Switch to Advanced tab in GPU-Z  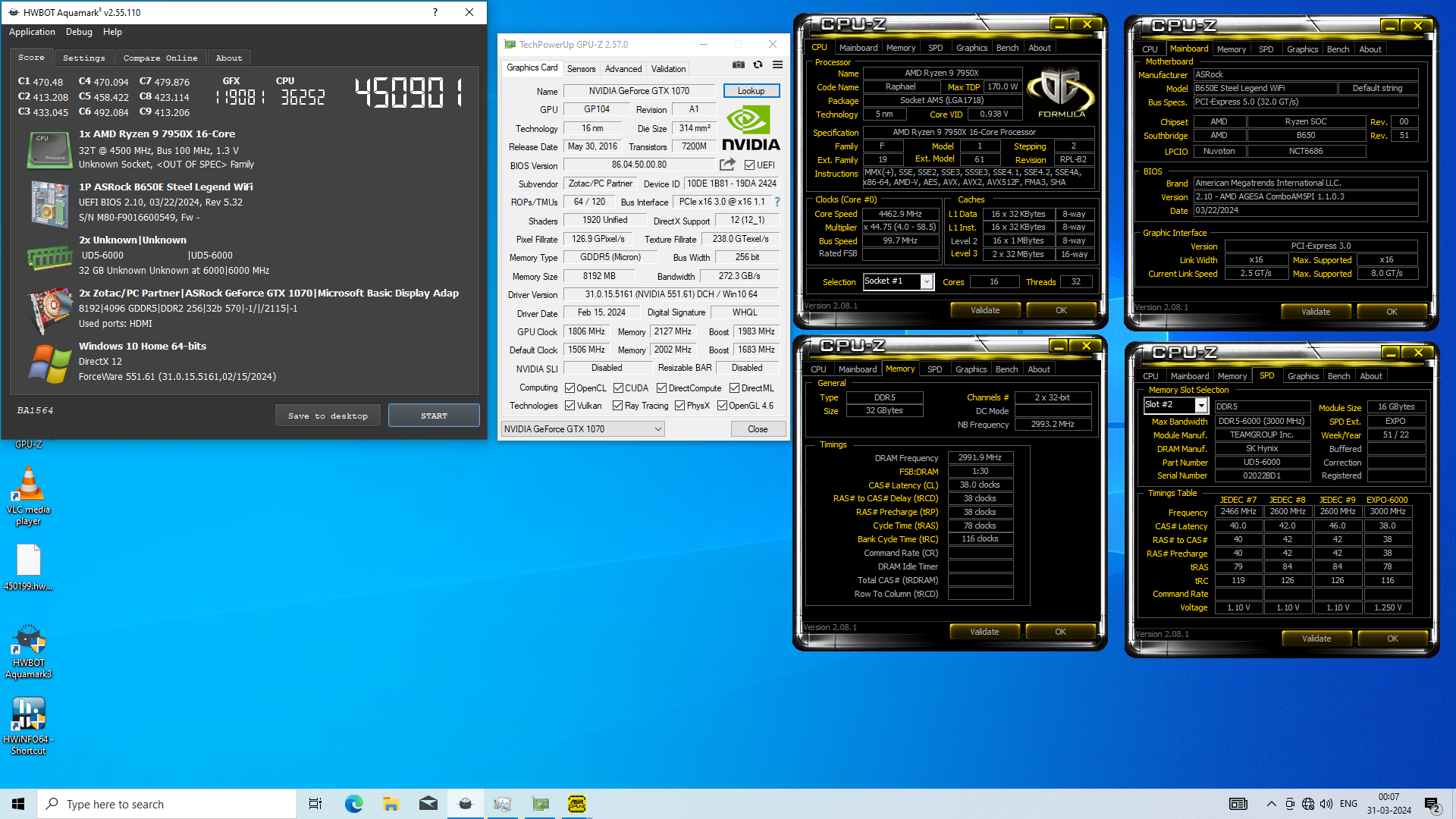point(623,69)
